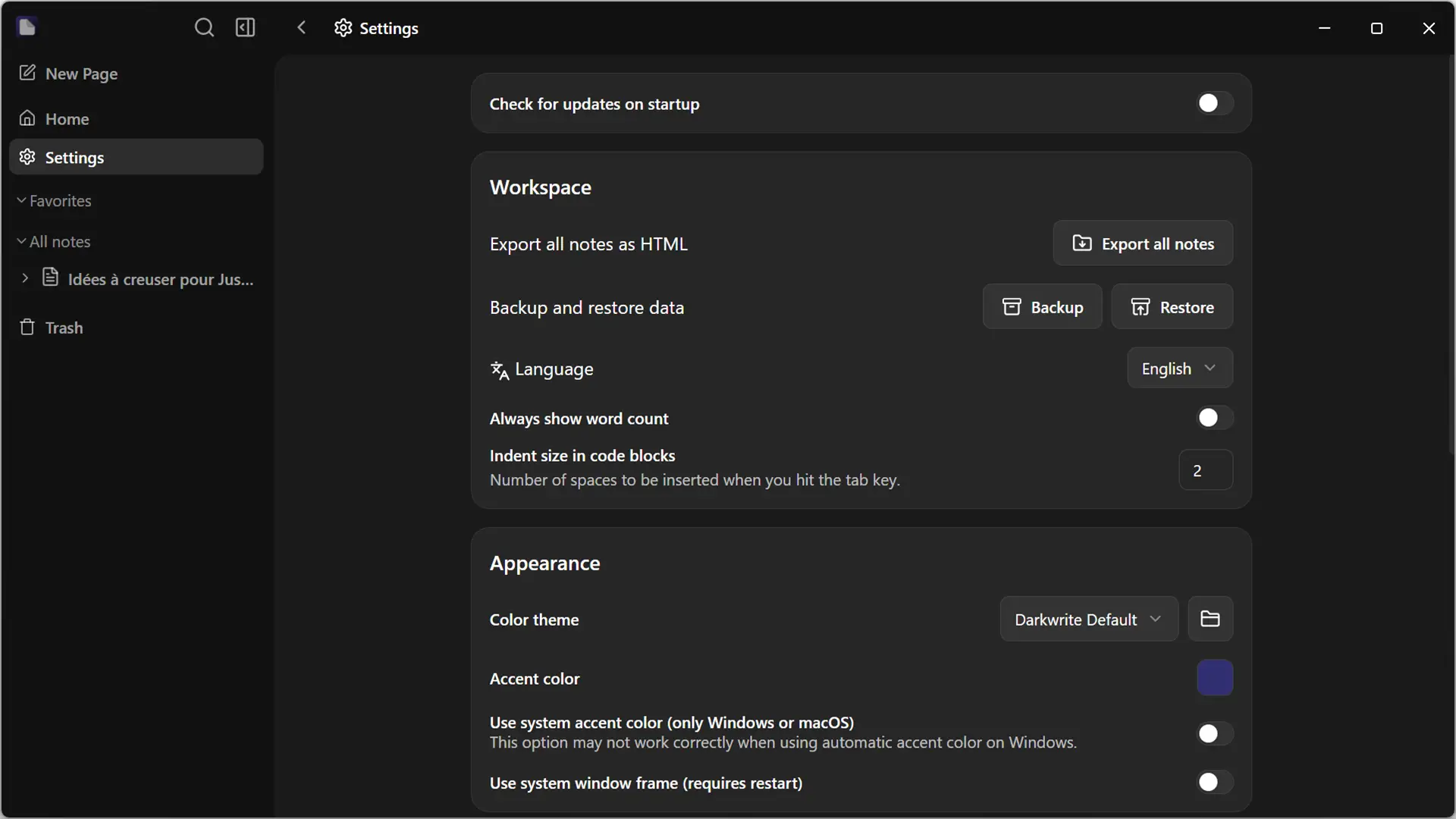Click the gear icon in the title header

pos(344,28)
